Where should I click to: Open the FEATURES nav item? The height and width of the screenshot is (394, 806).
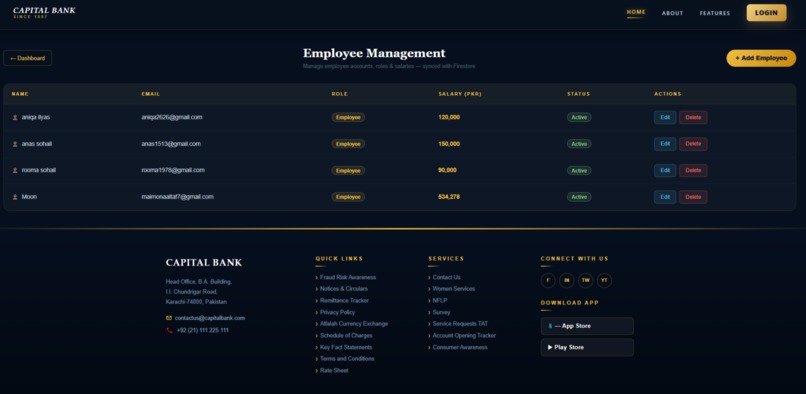[715, 13]
